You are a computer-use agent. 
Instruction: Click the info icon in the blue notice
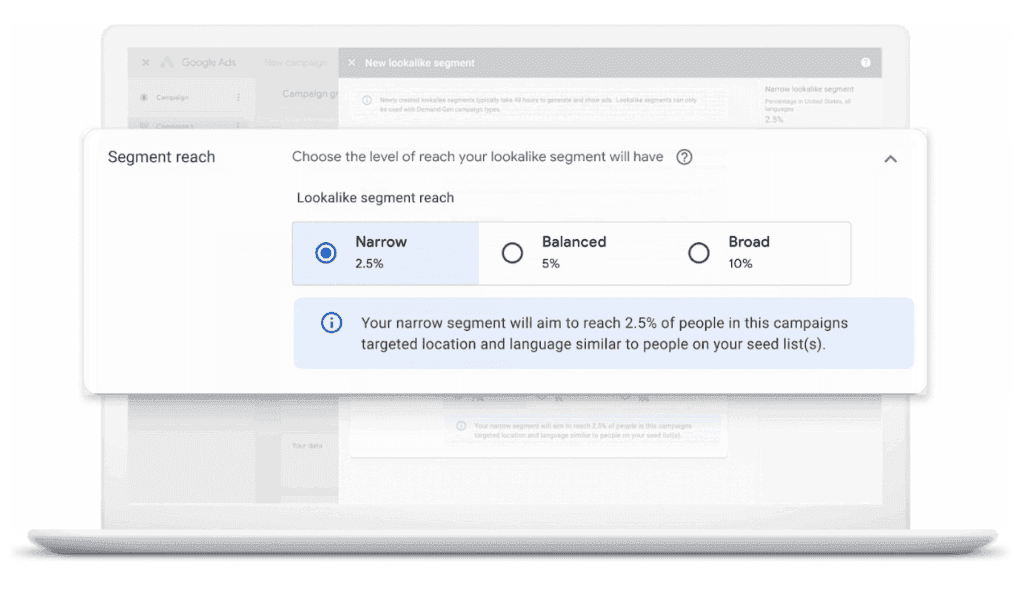(x=330, y=323)
